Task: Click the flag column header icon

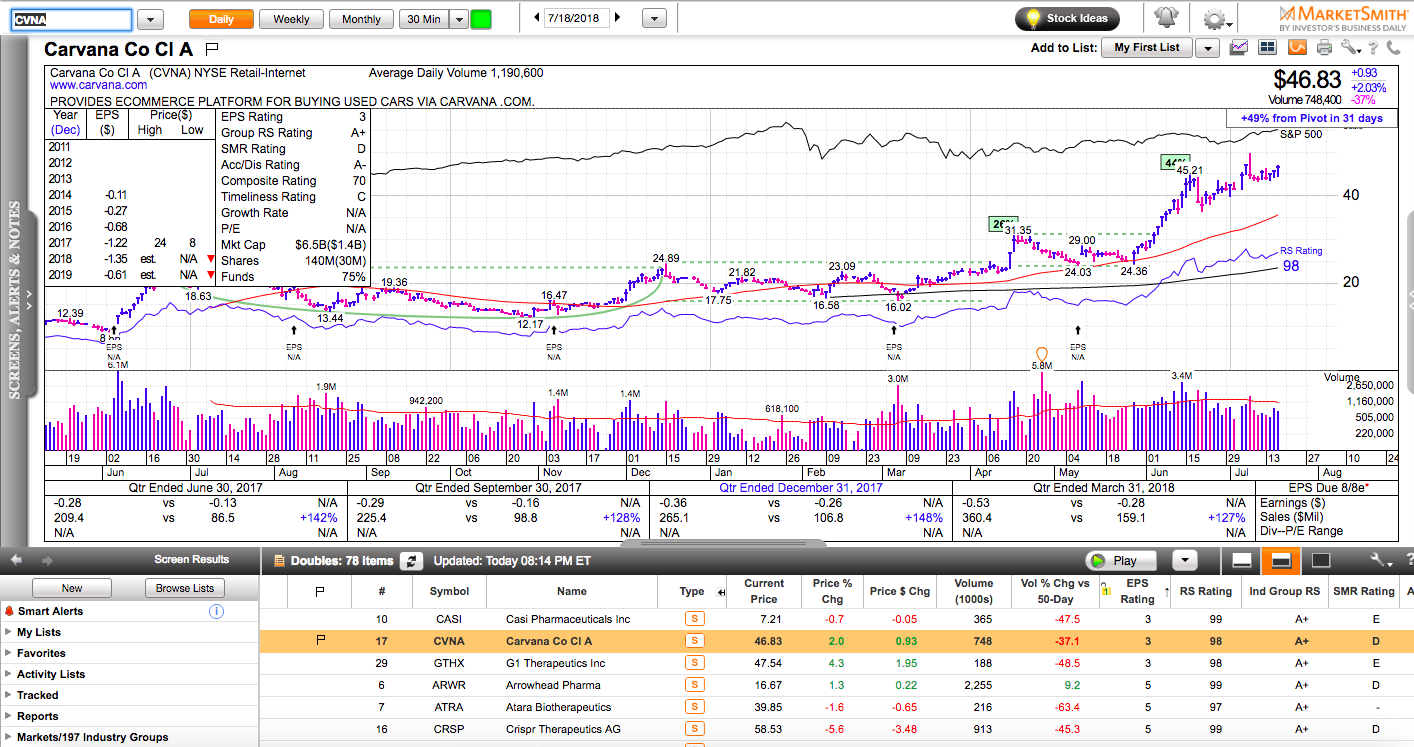Action: pos(320,591)
